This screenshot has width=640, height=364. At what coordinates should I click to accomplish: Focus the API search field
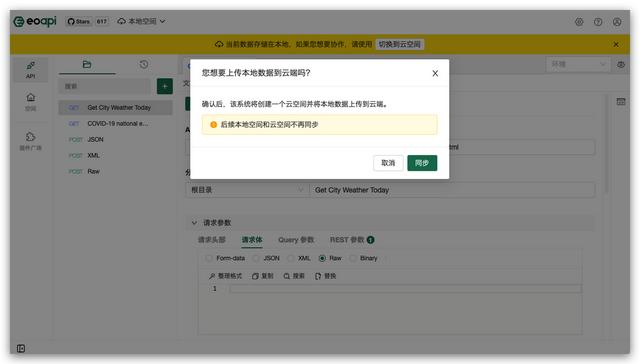[104, 86]
